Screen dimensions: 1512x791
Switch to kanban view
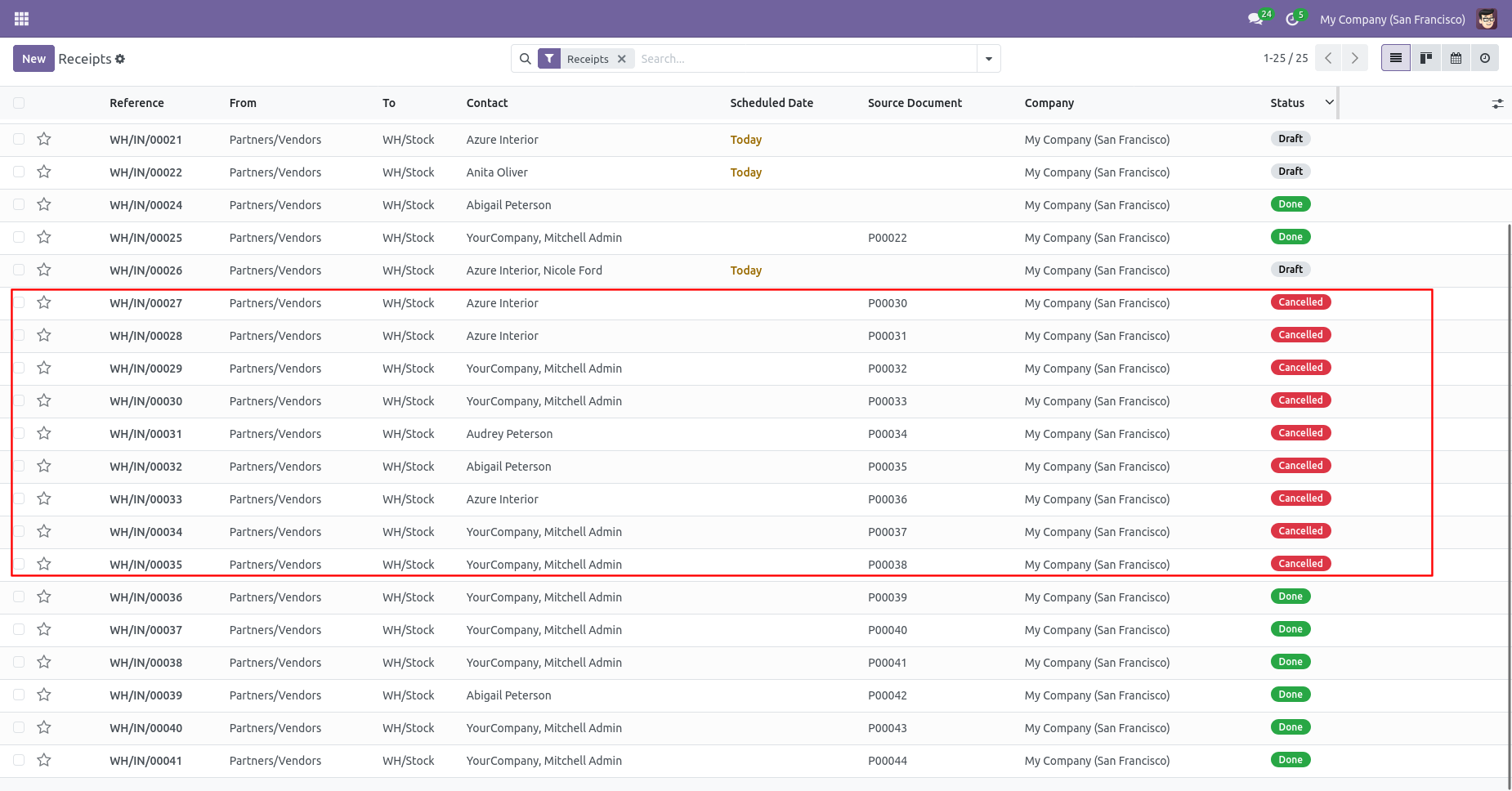pyautogui.click(x=1426, y=58)
